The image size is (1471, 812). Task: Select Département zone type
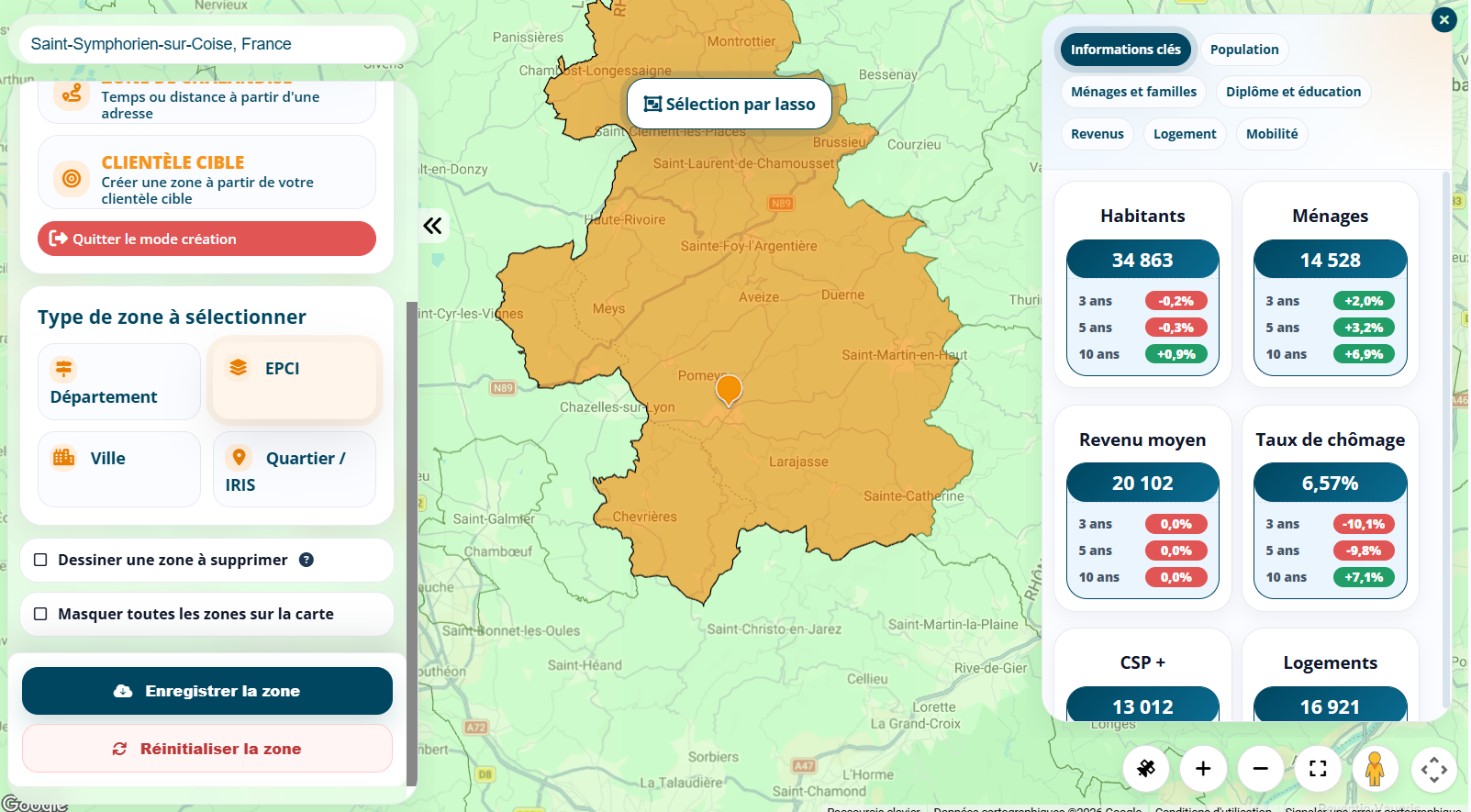[119, 382]
